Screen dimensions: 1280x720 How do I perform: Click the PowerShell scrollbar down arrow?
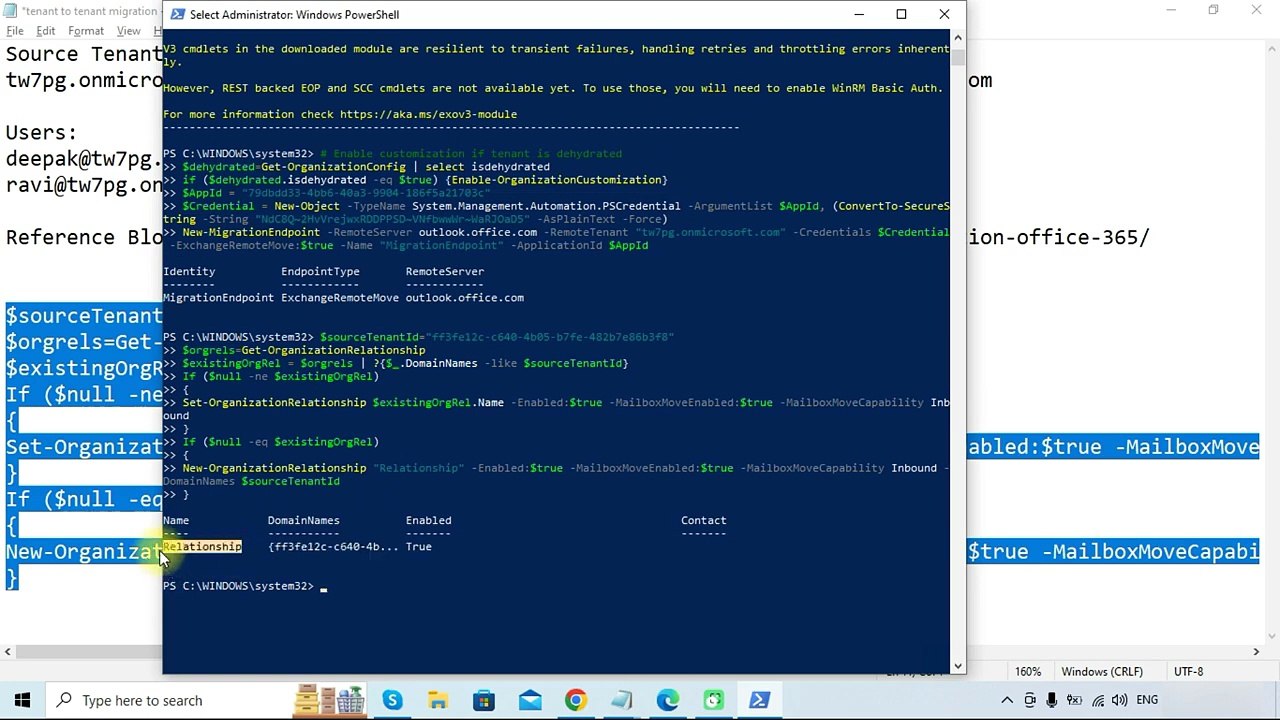coord(958,666)
